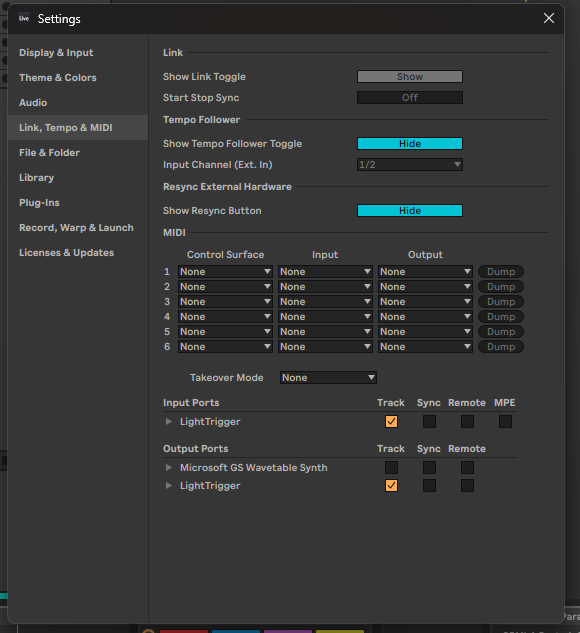Enable Sync for LightTrigger input port
This screenshot has height=633, width=580.
click(x=429, y=421)
